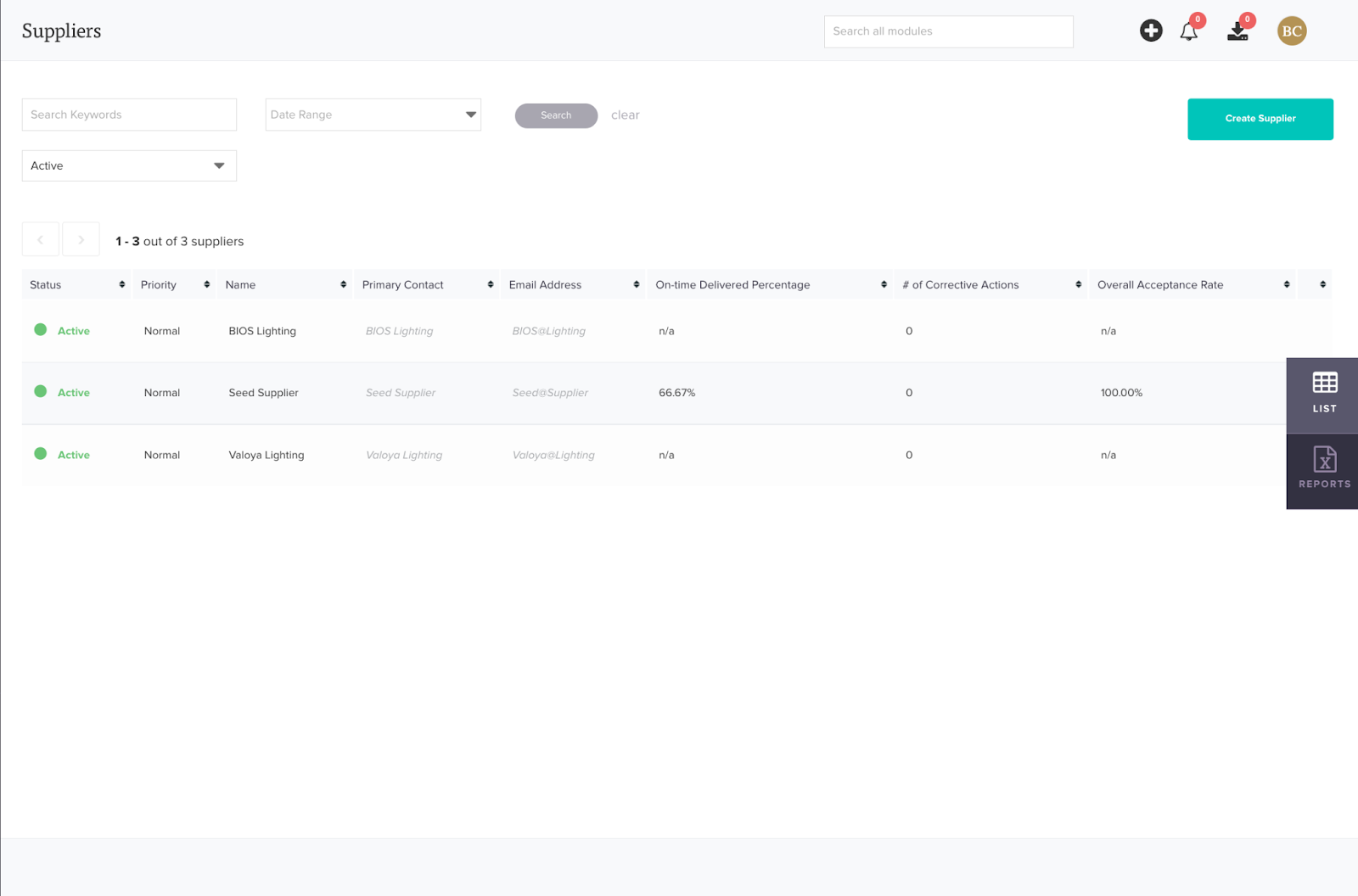The image size is (1358, 896).
Task: Open Valoya Lighting supplier name
Action: pos(266,455)
